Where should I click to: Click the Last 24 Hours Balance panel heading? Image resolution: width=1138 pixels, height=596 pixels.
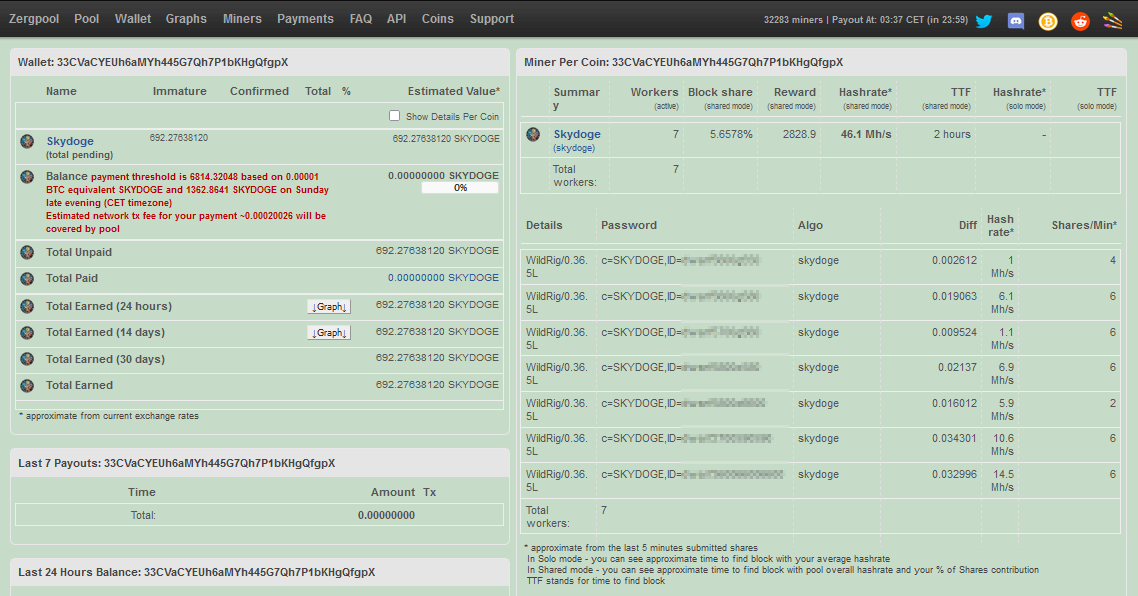pos(197,572)
